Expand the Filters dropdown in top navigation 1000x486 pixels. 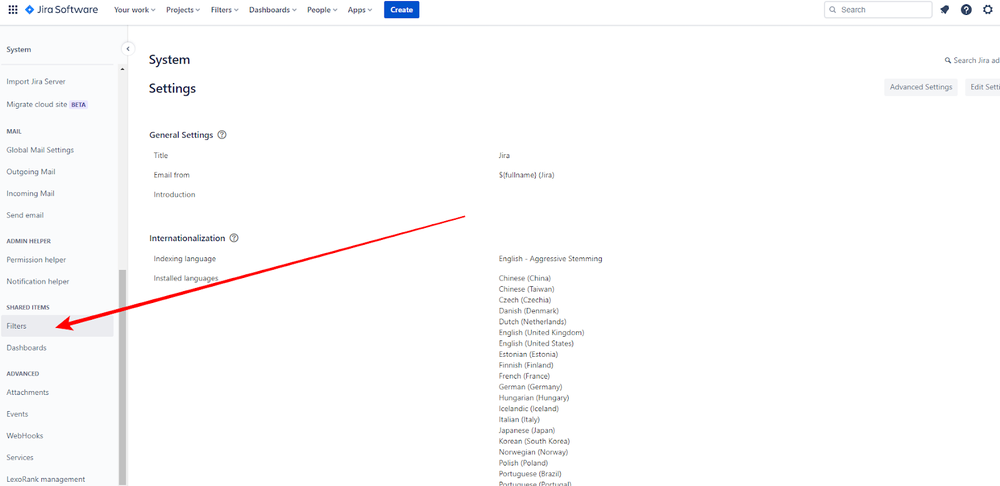[225, 10]
